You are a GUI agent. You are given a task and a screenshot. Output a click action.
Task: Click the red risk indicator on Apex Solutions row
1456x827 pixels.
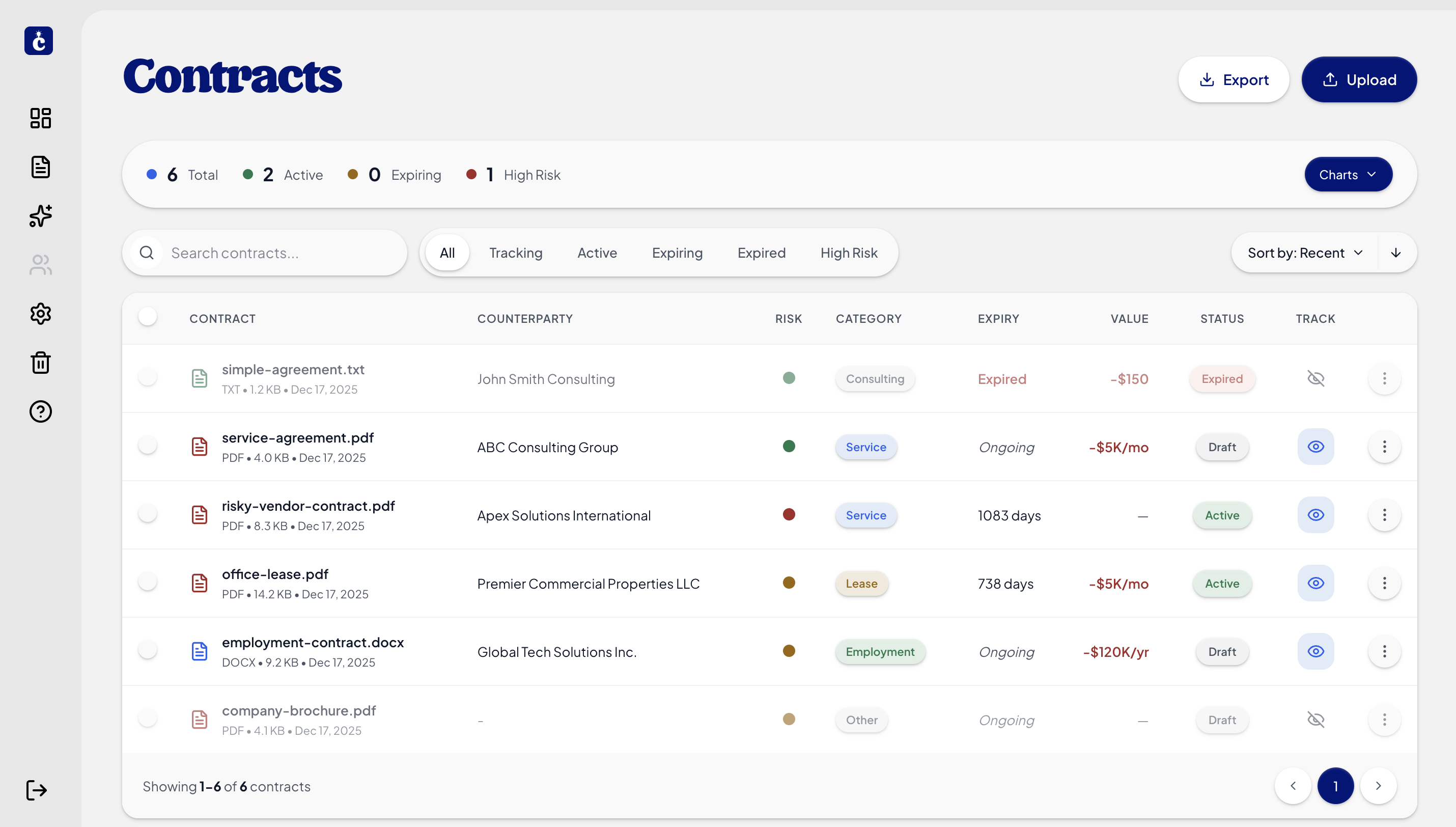(789, 515)
